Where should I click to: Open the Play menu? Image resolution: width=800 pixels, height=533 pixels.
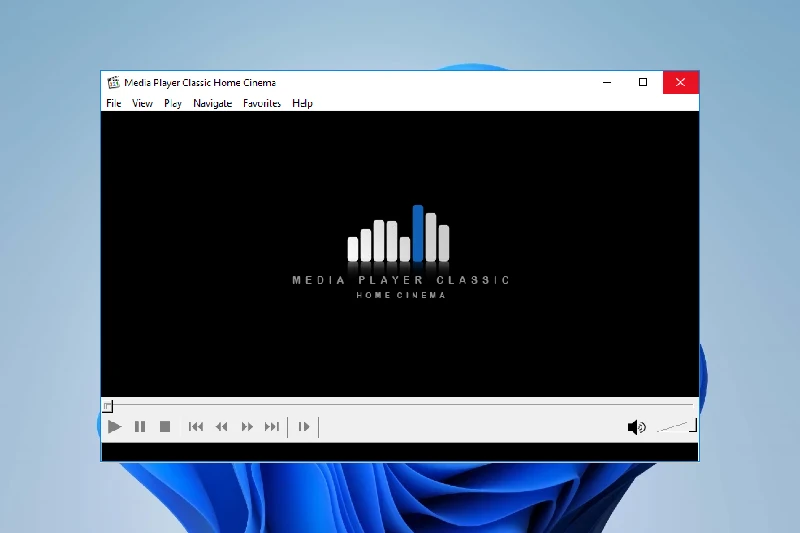tap(173, 104)
